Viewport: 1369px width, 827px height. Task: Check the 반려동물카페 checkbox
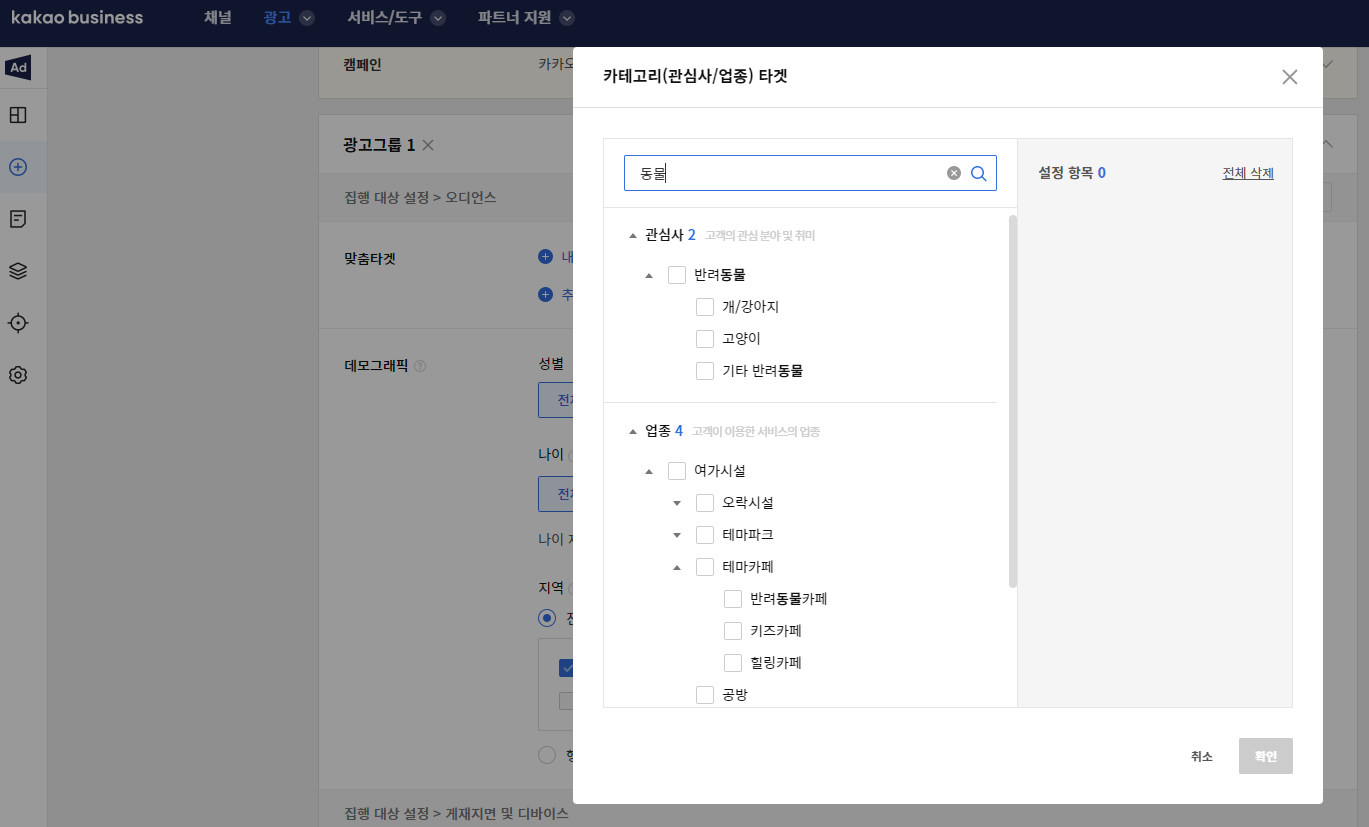(733, 600)
